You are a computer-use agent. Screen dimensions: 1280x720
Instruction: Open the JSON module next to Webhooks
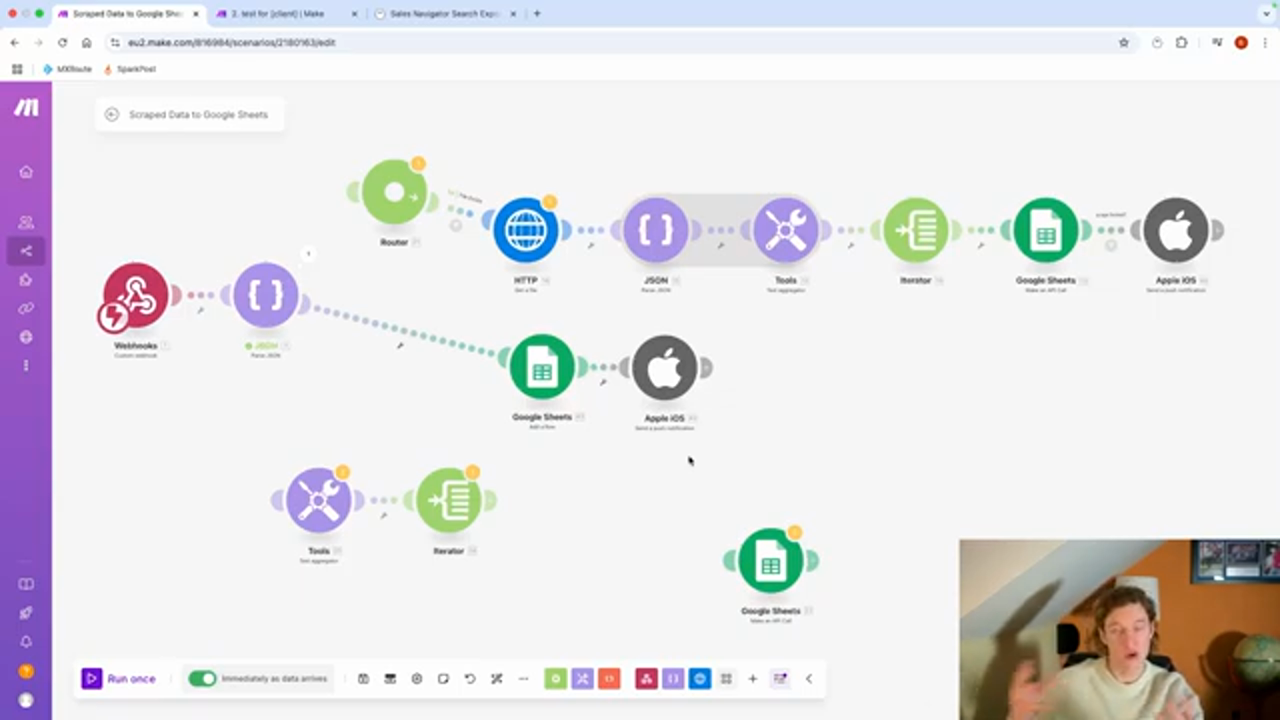point(266,296)
